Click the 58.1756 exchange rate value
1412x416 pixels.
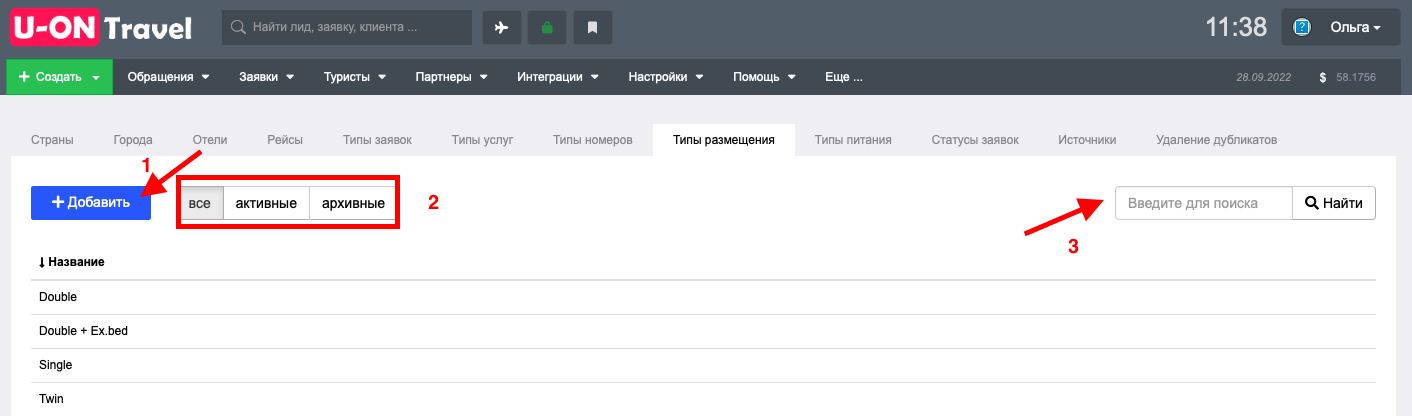tap(1356, 77)
